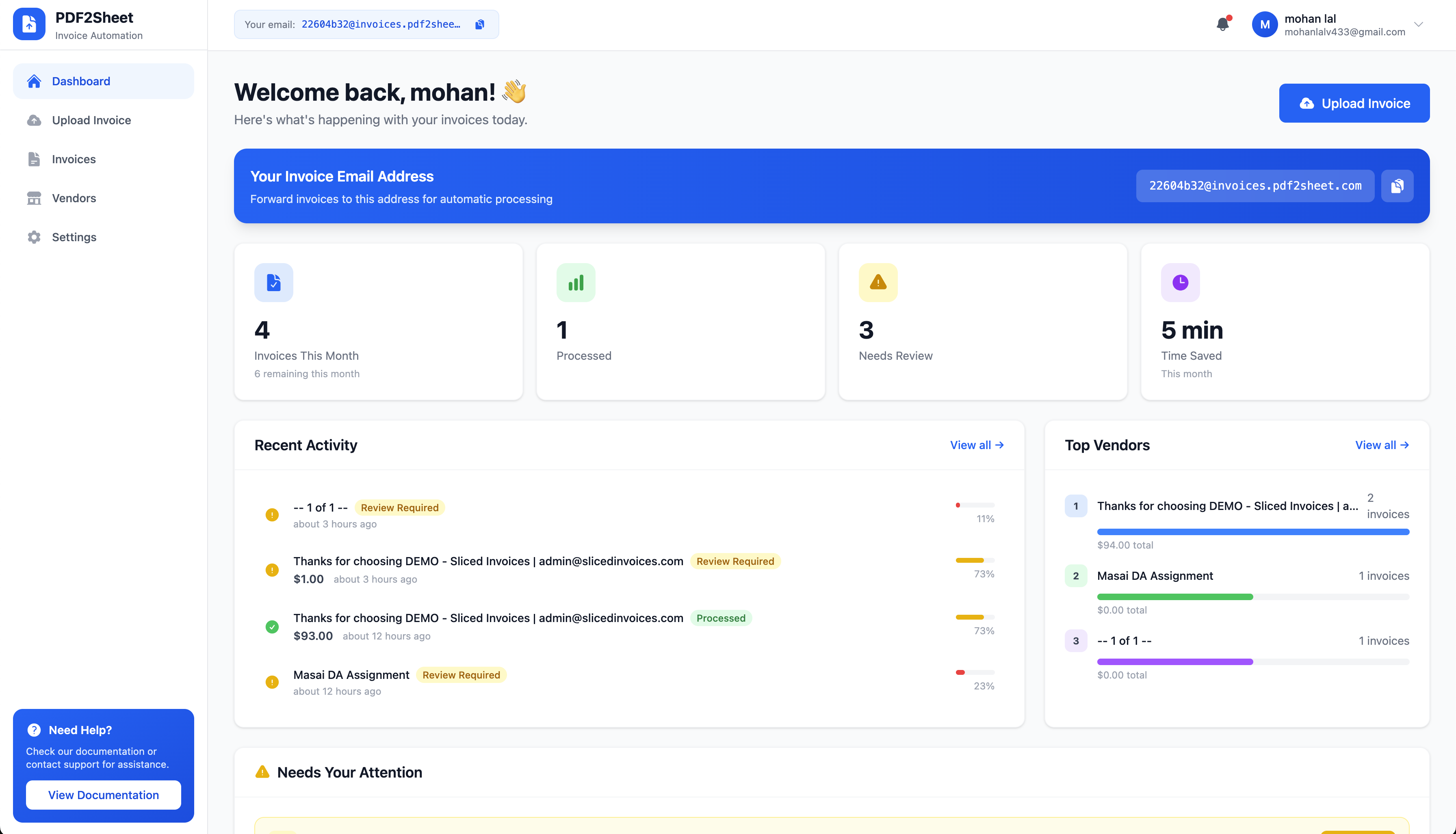Click the green Processed chart icon

click(x=575, y=282)
